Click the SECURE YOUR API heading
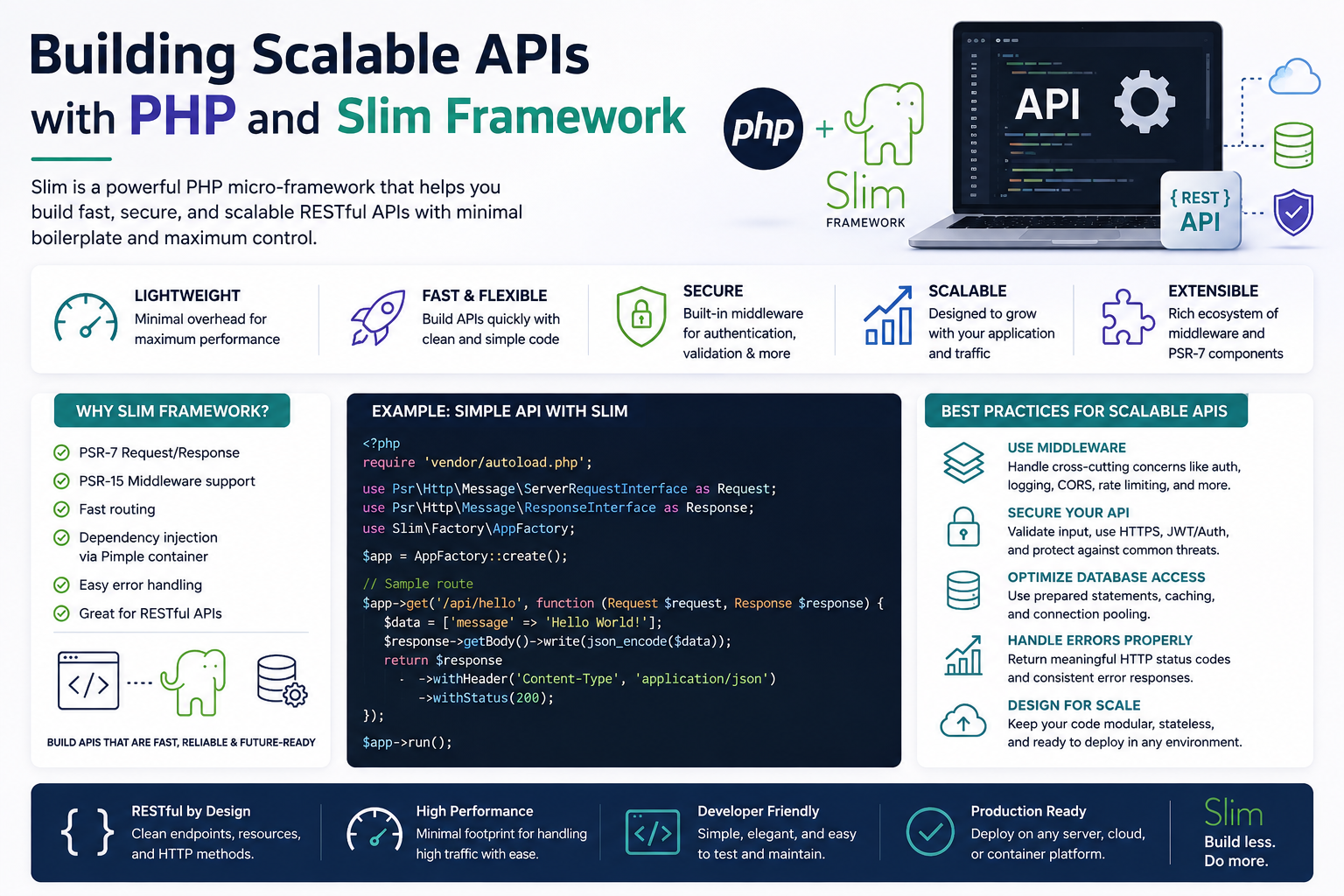 tap(1068, 512)
